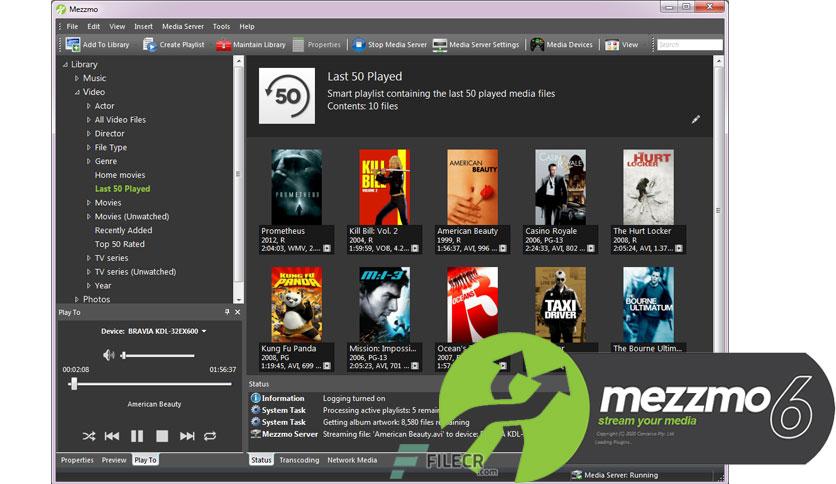Open the File menu
836x484 pixels.
pyautogui.click(x=72, y=26)
